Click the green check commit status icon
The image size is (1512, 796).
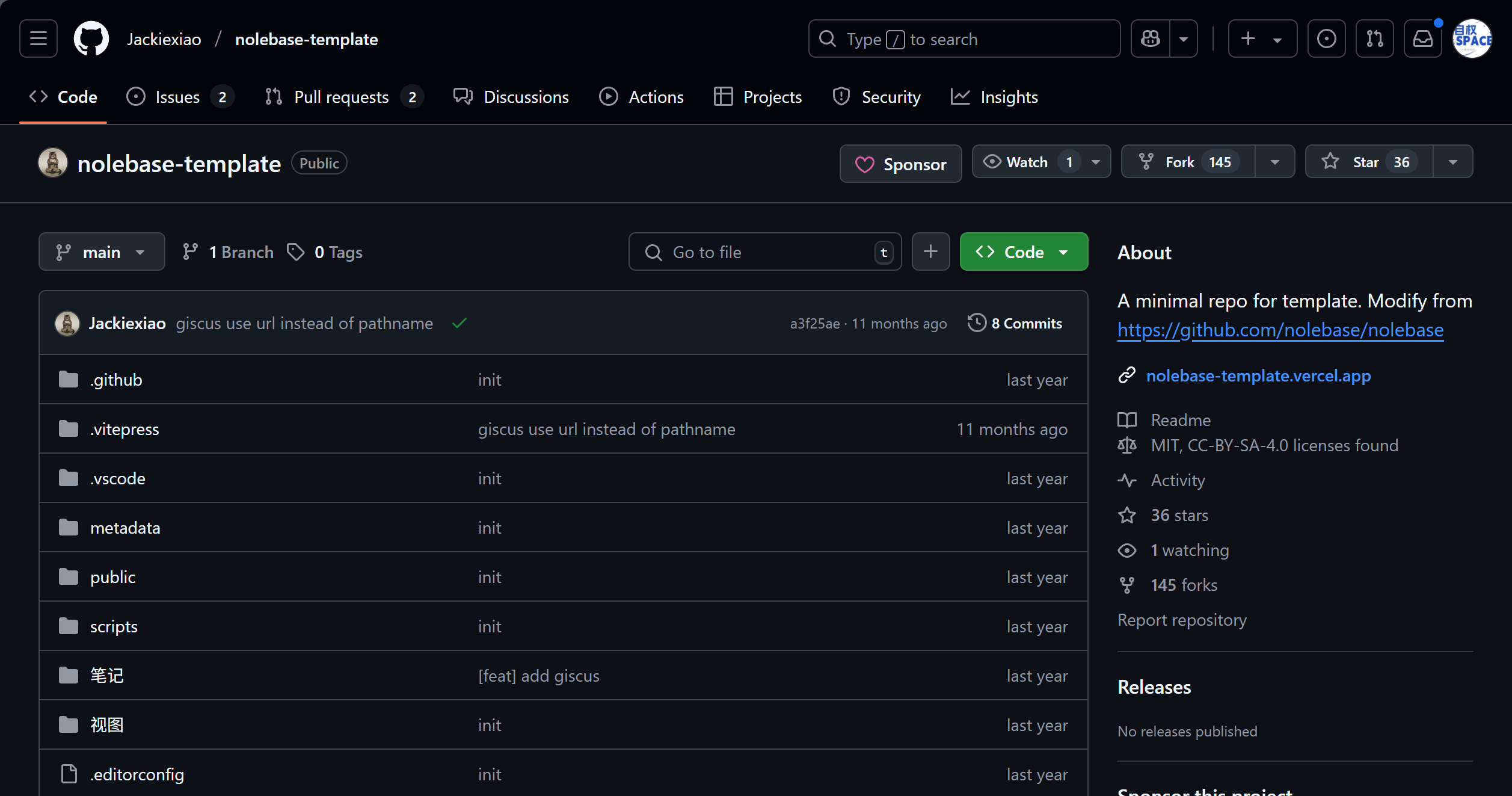pos(459,324)
